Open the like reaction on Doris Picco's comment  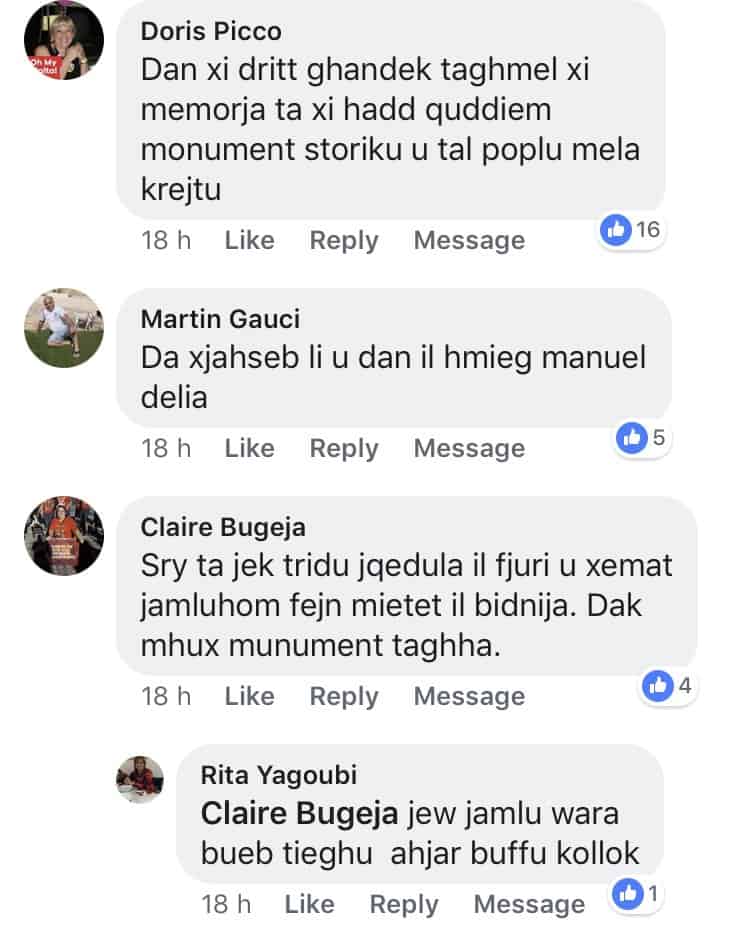click(631, 230)
